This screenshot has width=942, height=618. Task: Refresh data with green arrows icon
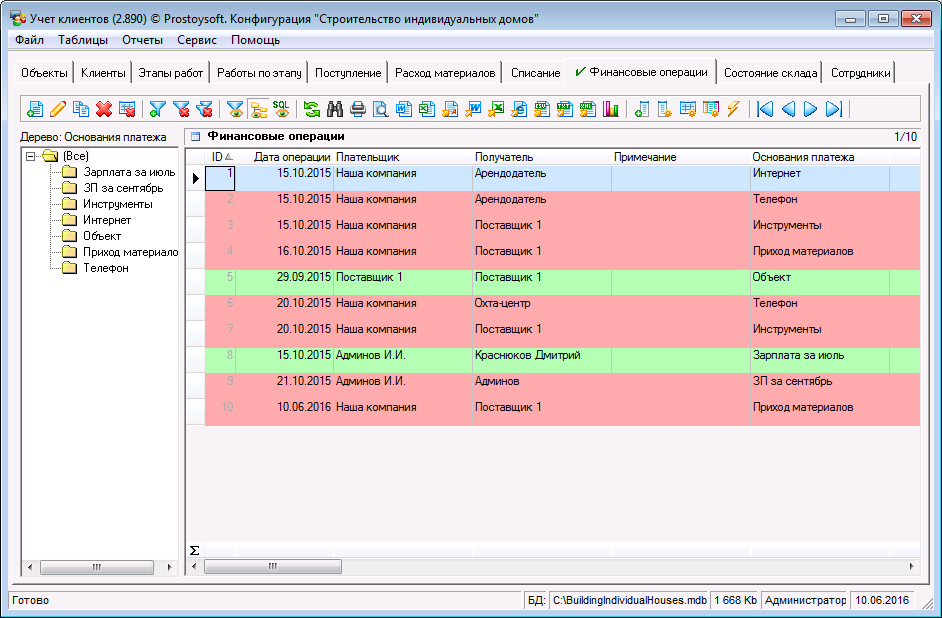tap(312, 109)
